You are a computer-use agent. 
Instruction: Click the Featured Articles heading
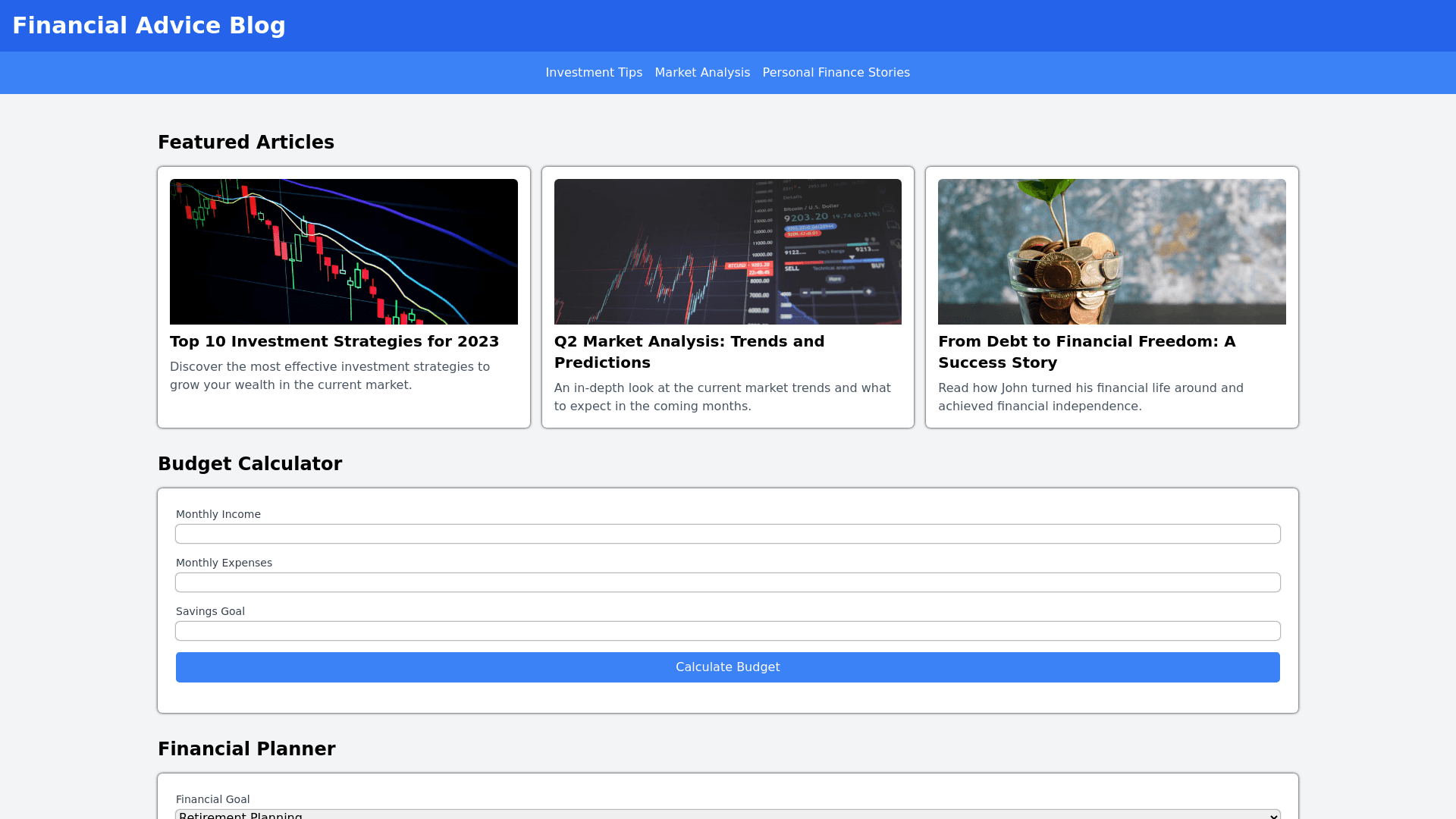point(246,143)
